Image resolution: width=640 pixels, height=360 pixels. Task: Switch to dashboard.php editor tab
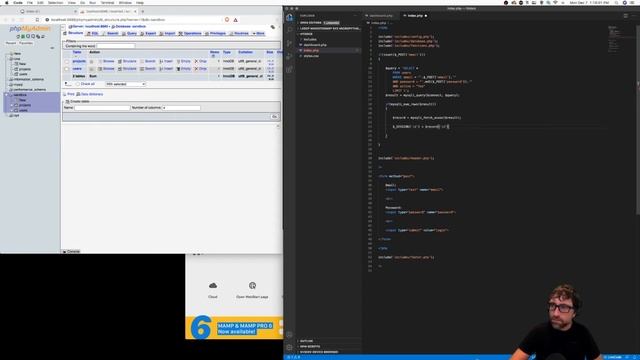(x=381, y=16)
